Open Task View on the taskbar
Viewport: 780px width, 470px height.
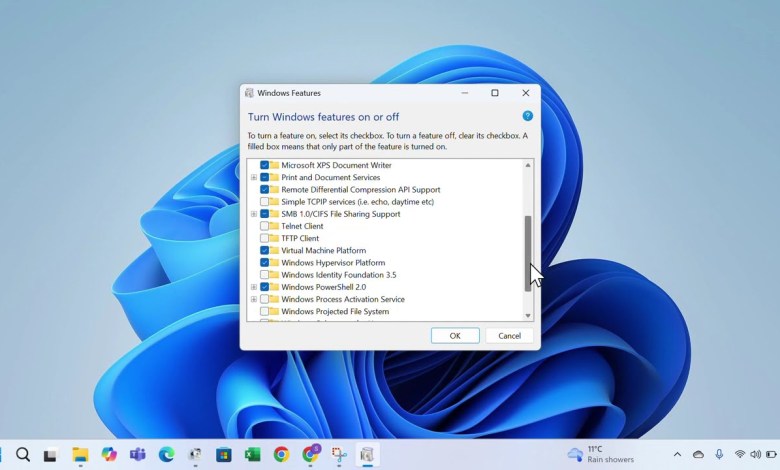(x=50, y=455)
